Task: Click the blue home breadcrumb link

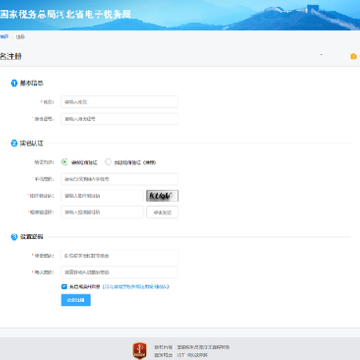Action: (4, 36)
